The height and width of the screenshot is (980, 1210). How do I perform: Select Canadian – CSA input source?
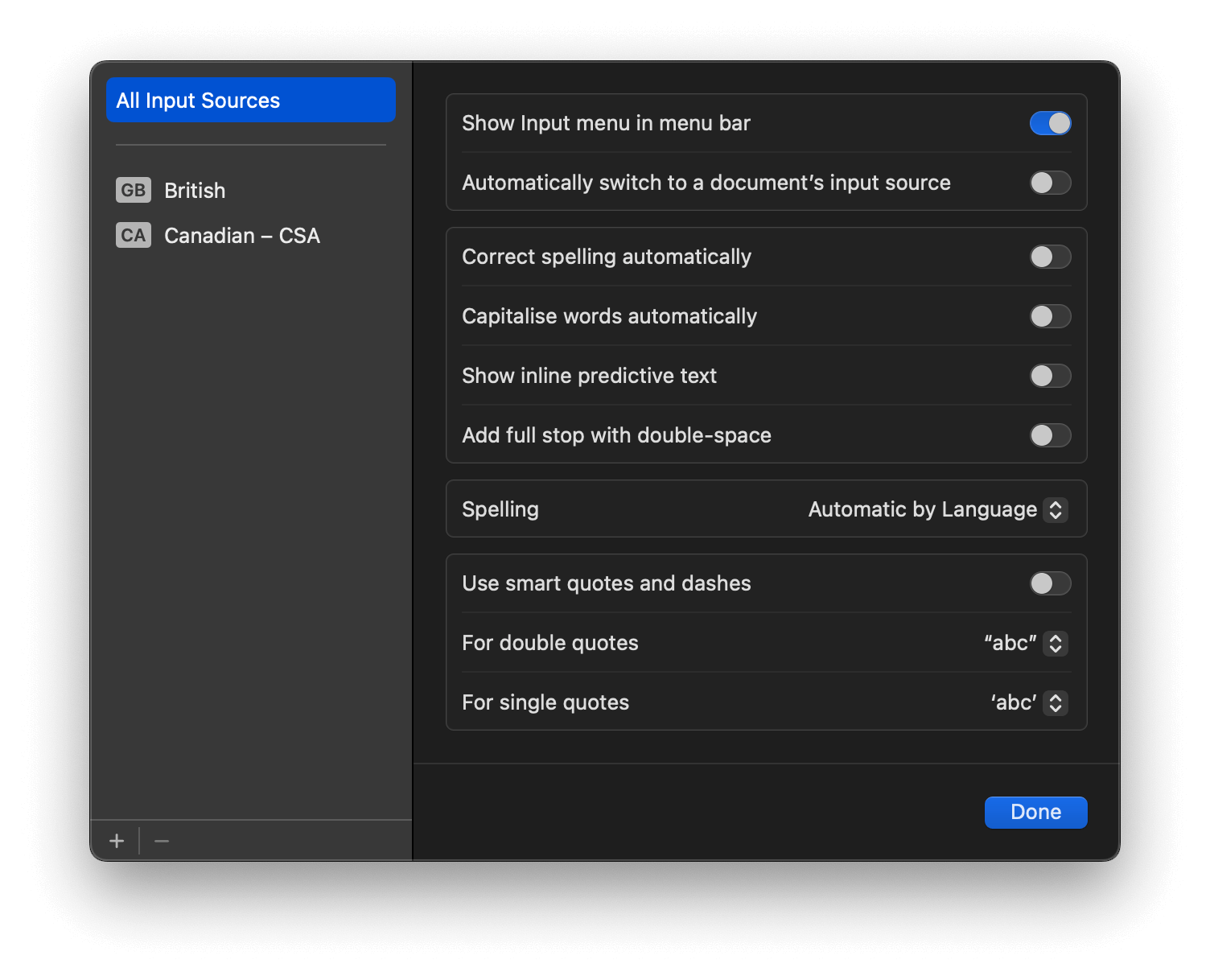coord(241,236)
